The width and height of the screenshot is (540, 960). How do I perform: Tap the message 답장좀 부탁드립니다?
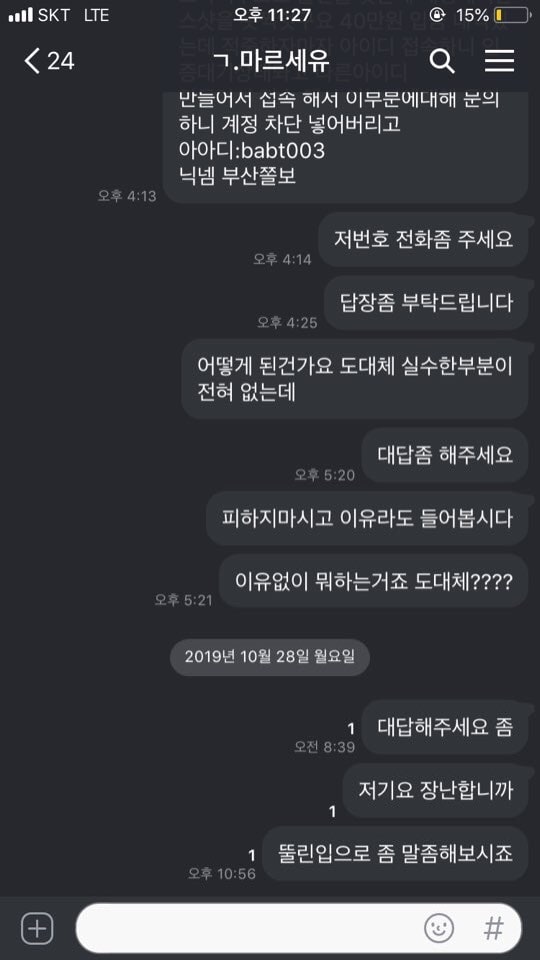pos(426,302)
